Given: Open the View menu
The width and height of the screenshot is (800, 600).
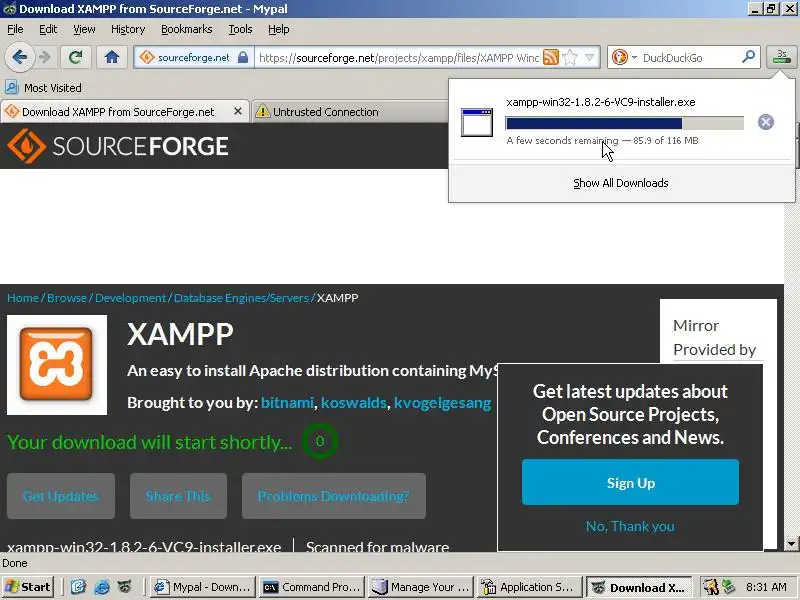Looking at the screenshot, I should tap(84, 30).
